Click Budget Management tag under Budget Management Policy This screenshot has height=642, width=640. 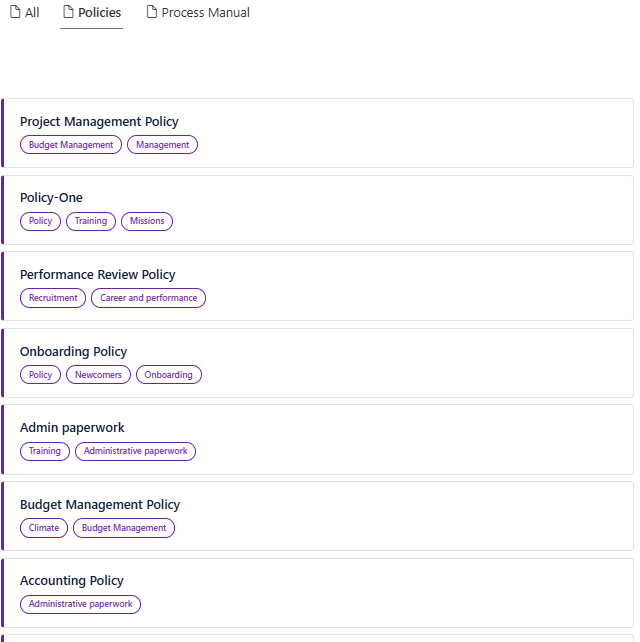pos(124,528)
